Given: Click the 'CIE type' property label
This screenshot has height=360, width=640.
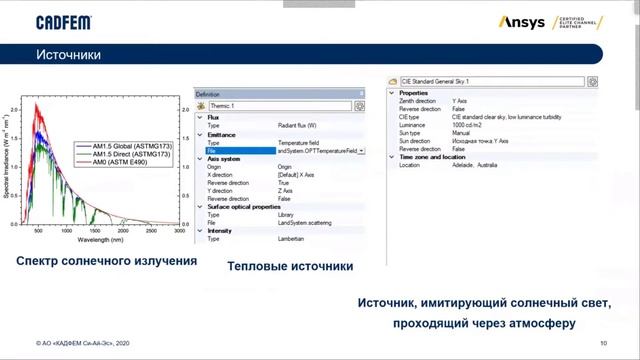Looking at the screenshot, I should [409, 117].
